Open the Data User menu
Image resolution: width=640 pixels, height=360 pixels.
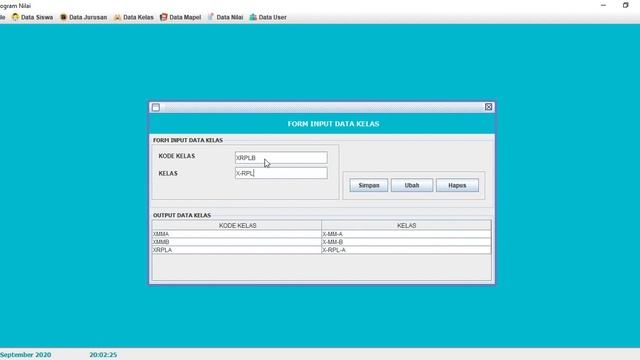[x=268, y=17]
